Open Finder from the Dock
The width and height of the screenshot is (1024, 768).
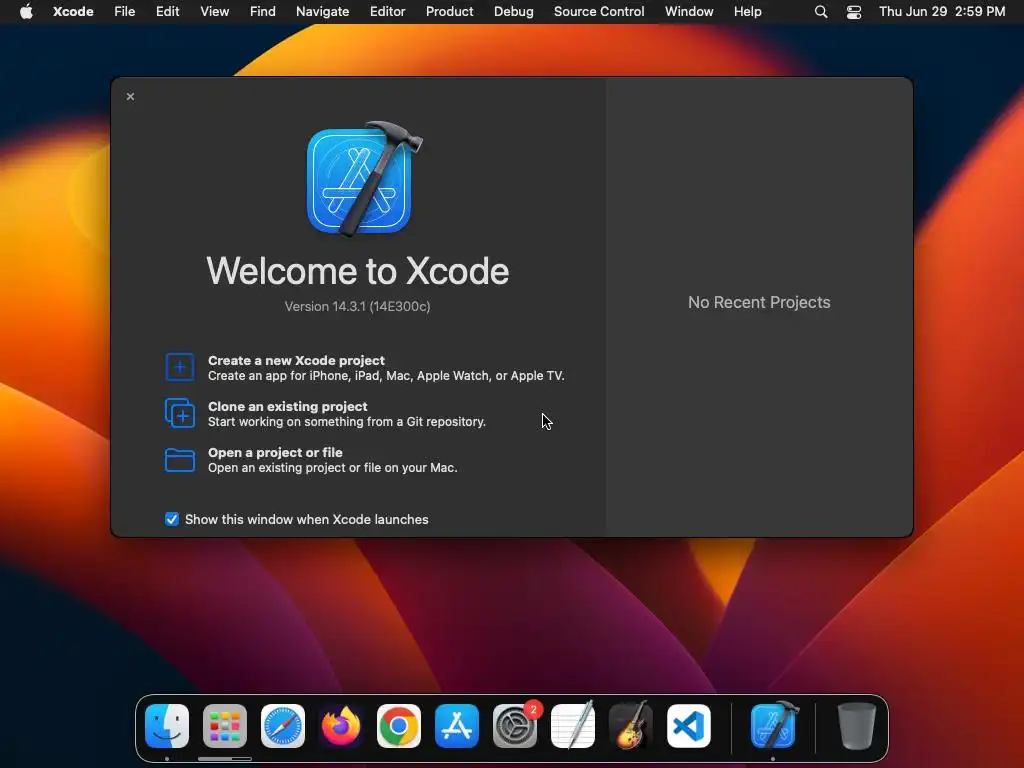[x=167, y=726]
